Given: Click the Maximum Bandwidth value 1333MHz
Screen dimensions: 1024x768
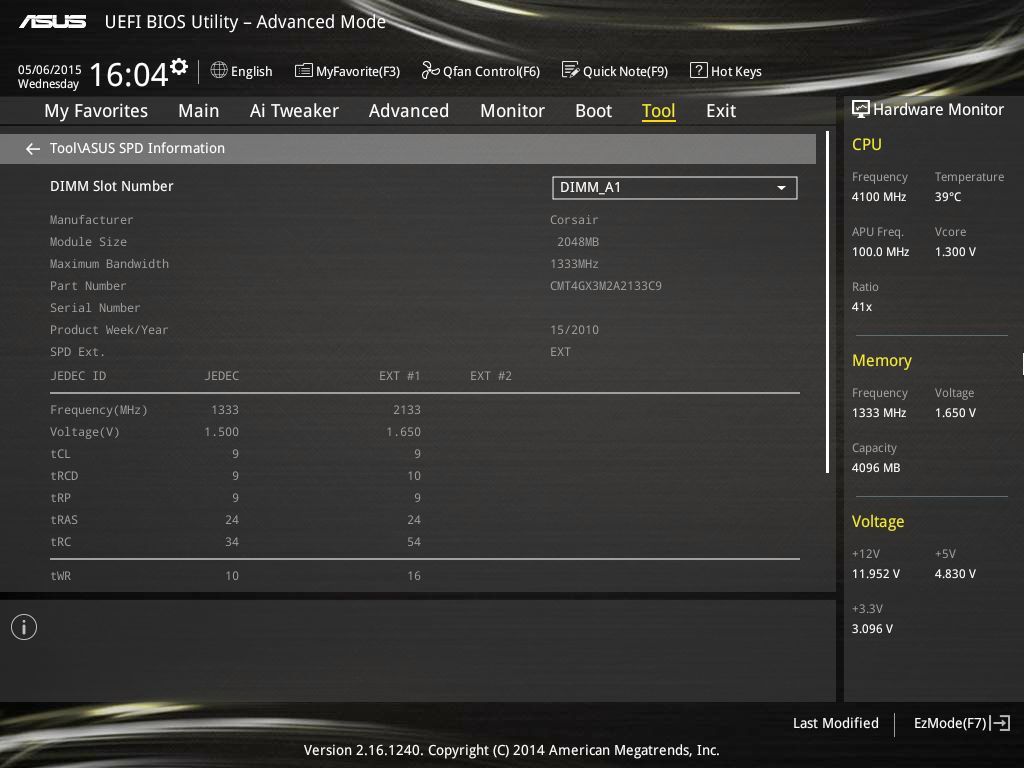Looking at the screenshot, I should click(574, 264).
